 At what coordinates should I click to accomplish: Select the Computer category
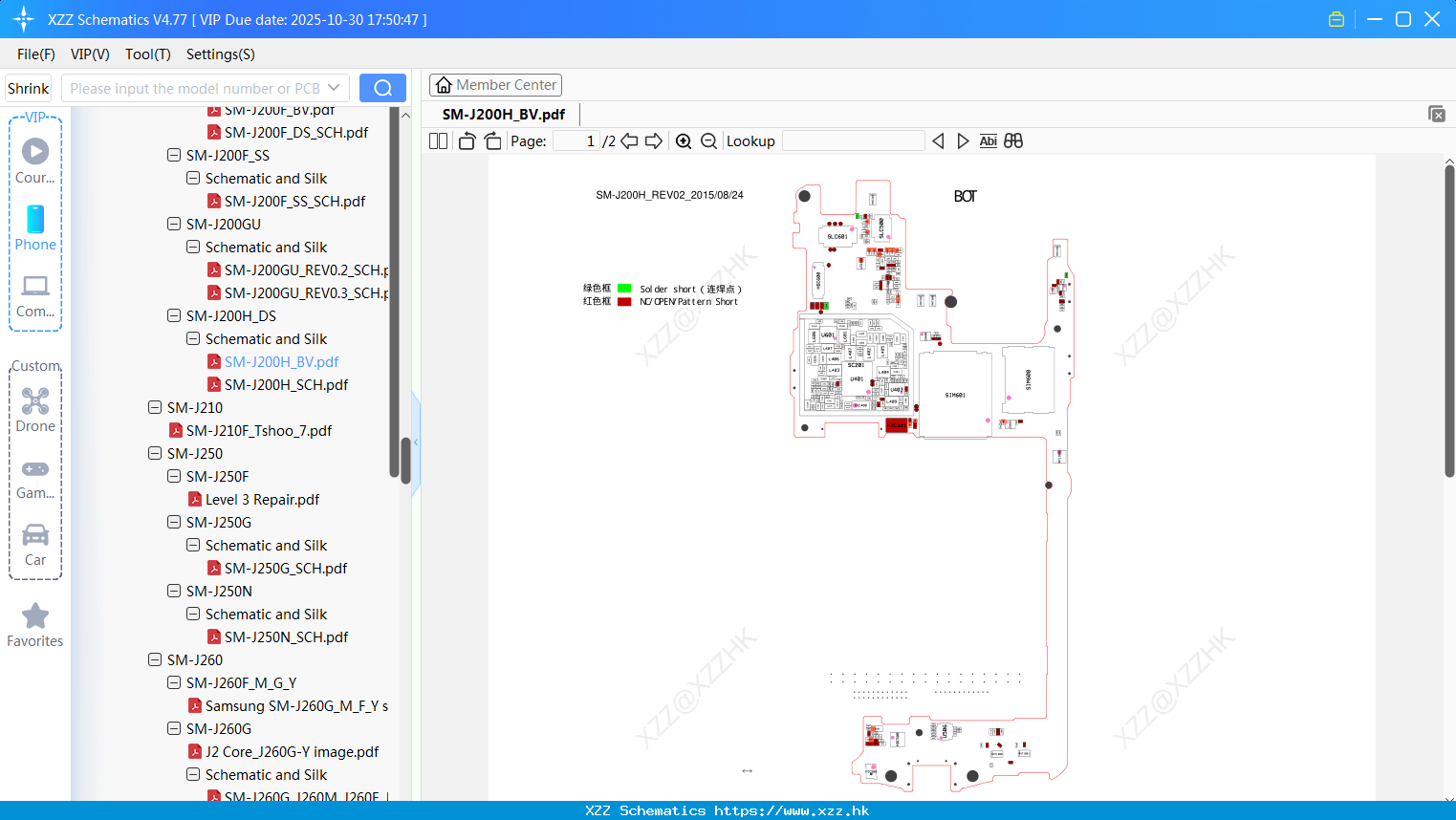point(35,295)
